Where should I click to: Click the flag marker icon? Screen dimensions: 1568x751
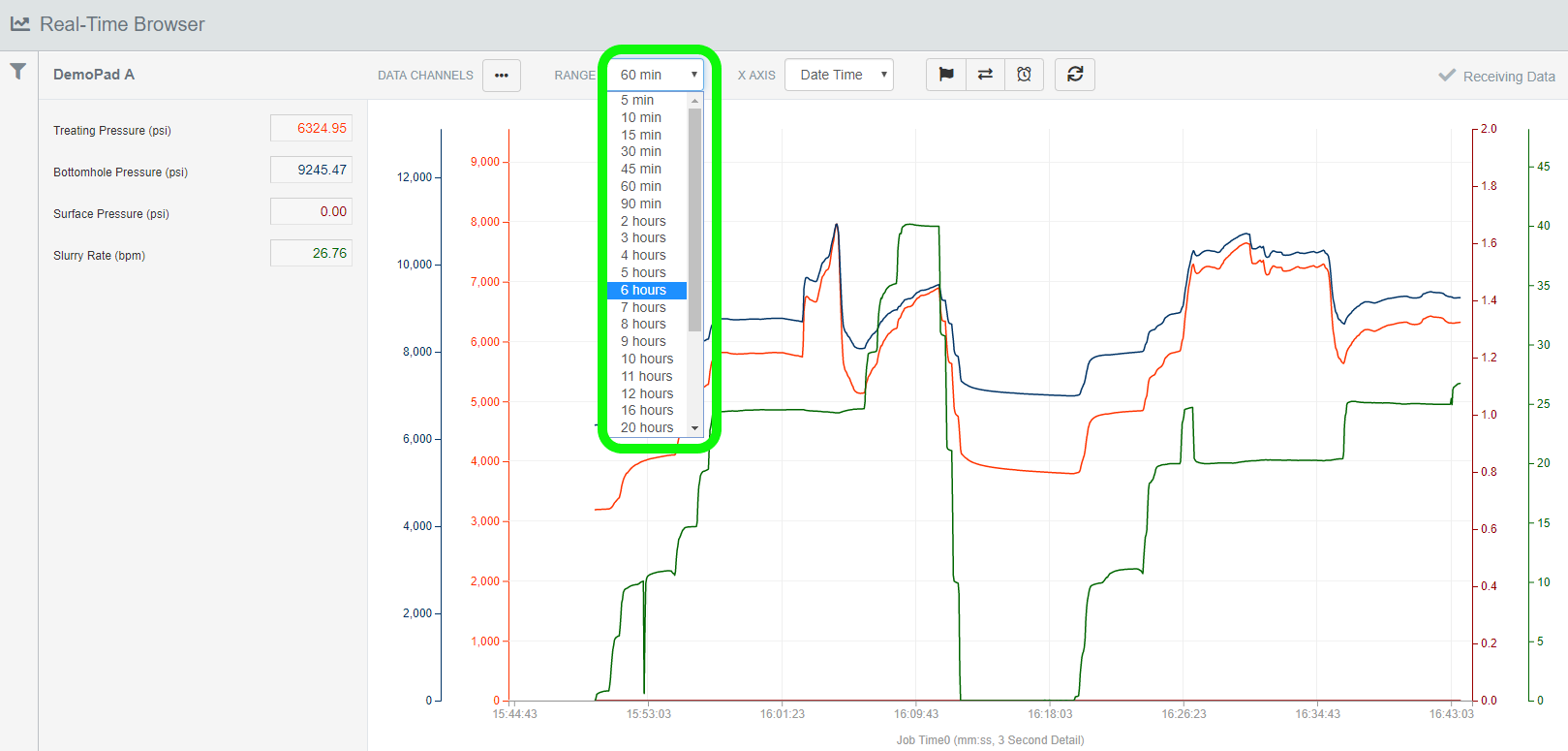coord(946,75)
